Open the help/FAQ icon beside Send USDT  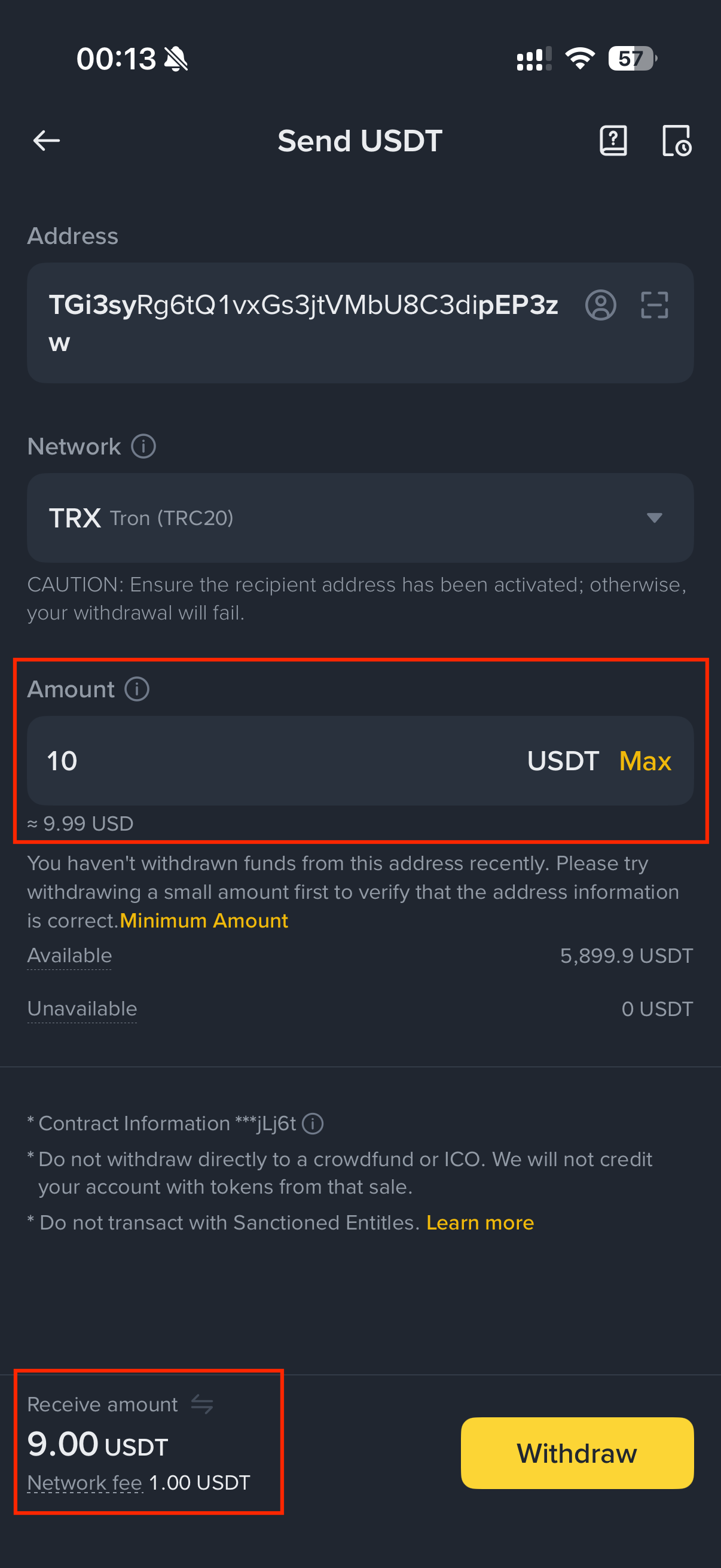tap(613, 141)
